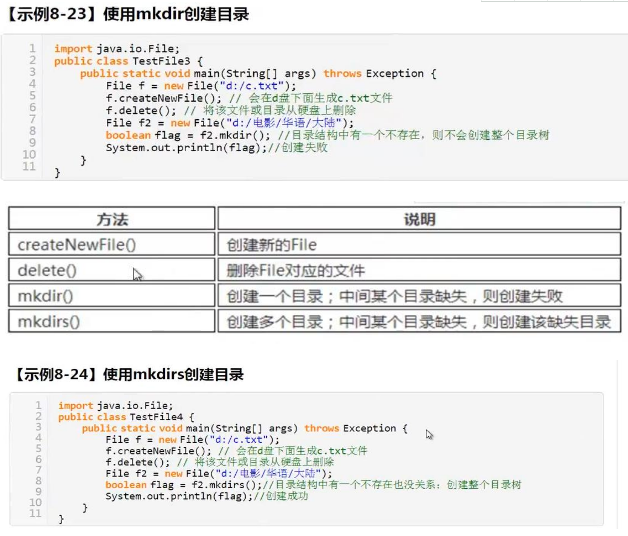Screen dimensions: 628x536
Task: Click the f2.mkdirs() code line
Action: click(313, 485)
